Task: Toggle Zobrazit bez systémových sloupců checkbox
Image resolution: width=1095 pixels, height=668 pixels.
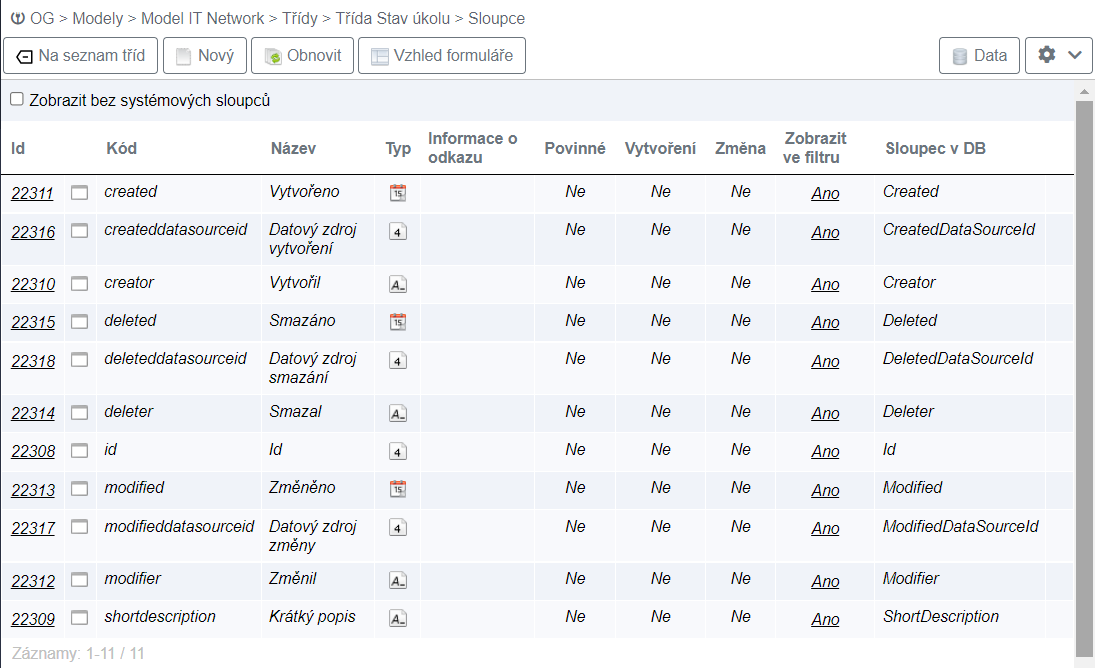Action: click(x=17, y=100)
